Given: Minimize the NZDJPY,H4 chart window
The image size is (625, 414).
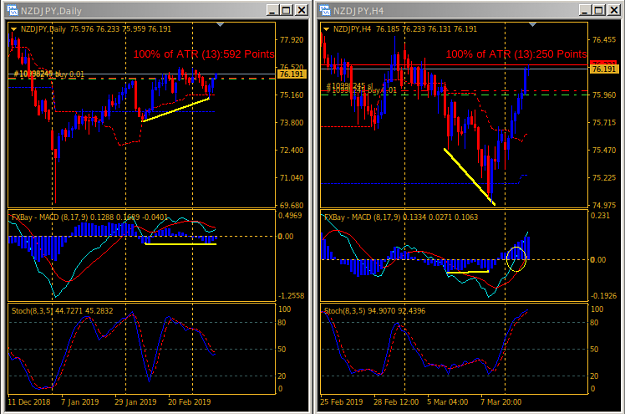Looking at the screenshot, I should pos(585,10).
